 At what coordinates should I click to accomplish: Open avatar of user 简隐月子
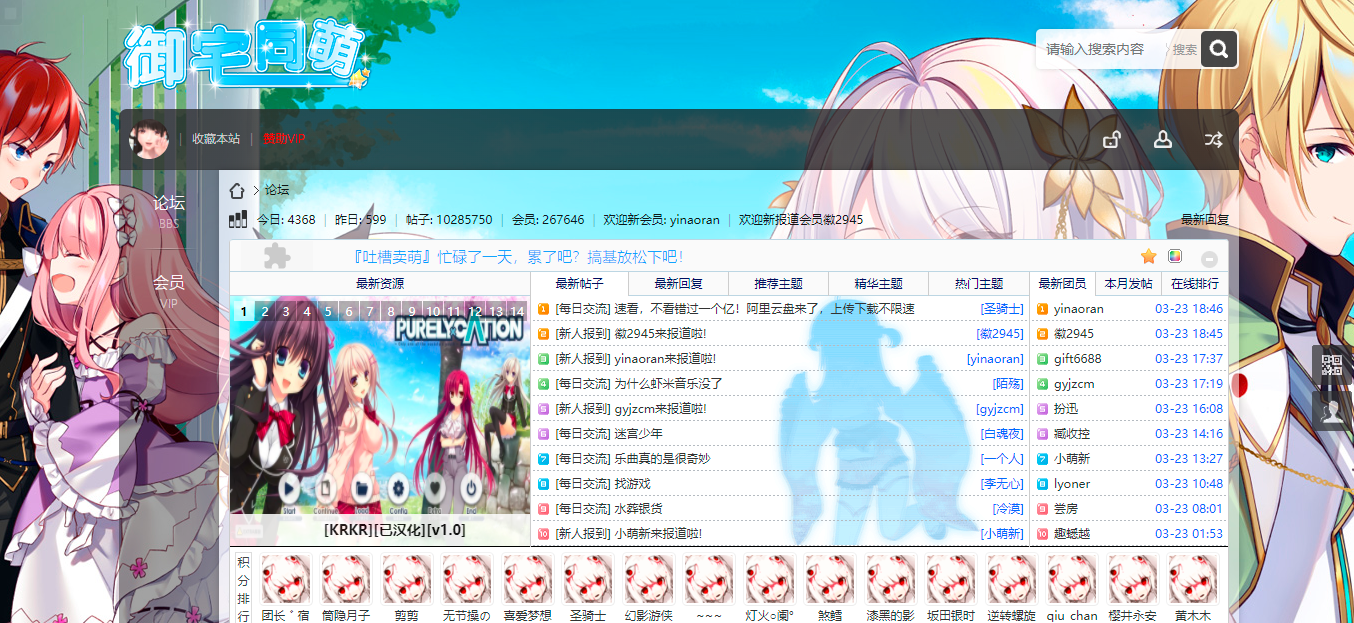(346, 580)
